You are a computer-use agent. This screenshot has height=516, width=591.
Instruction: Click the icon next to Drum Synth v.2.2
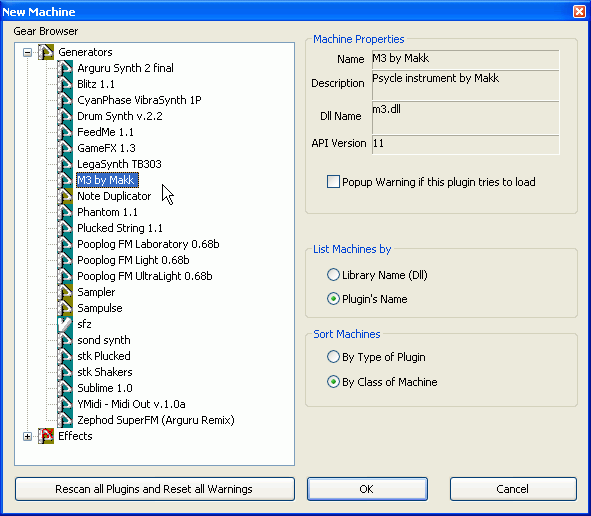click(x=65, y=116)
